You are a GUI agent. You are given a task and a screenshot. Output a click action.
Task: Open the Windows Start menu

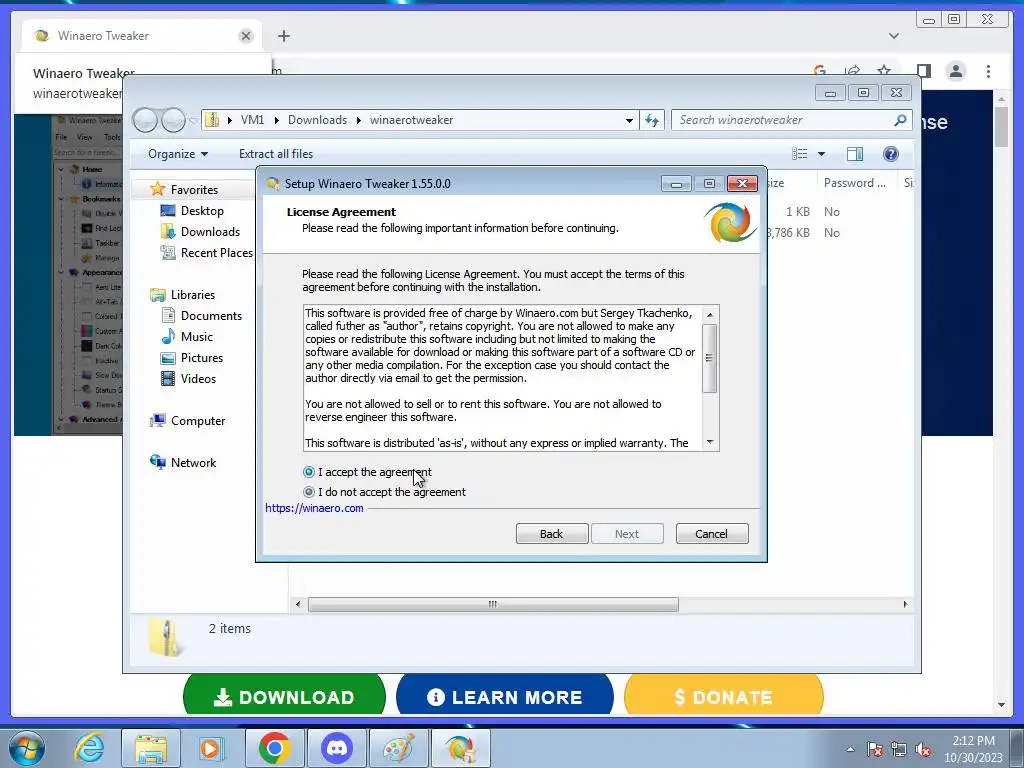(x=27, y=749)
